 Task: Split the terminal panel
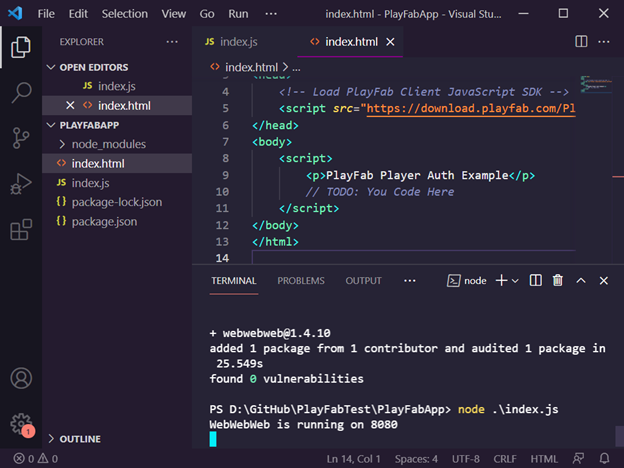pyautogui.click(x=535, y=281)
